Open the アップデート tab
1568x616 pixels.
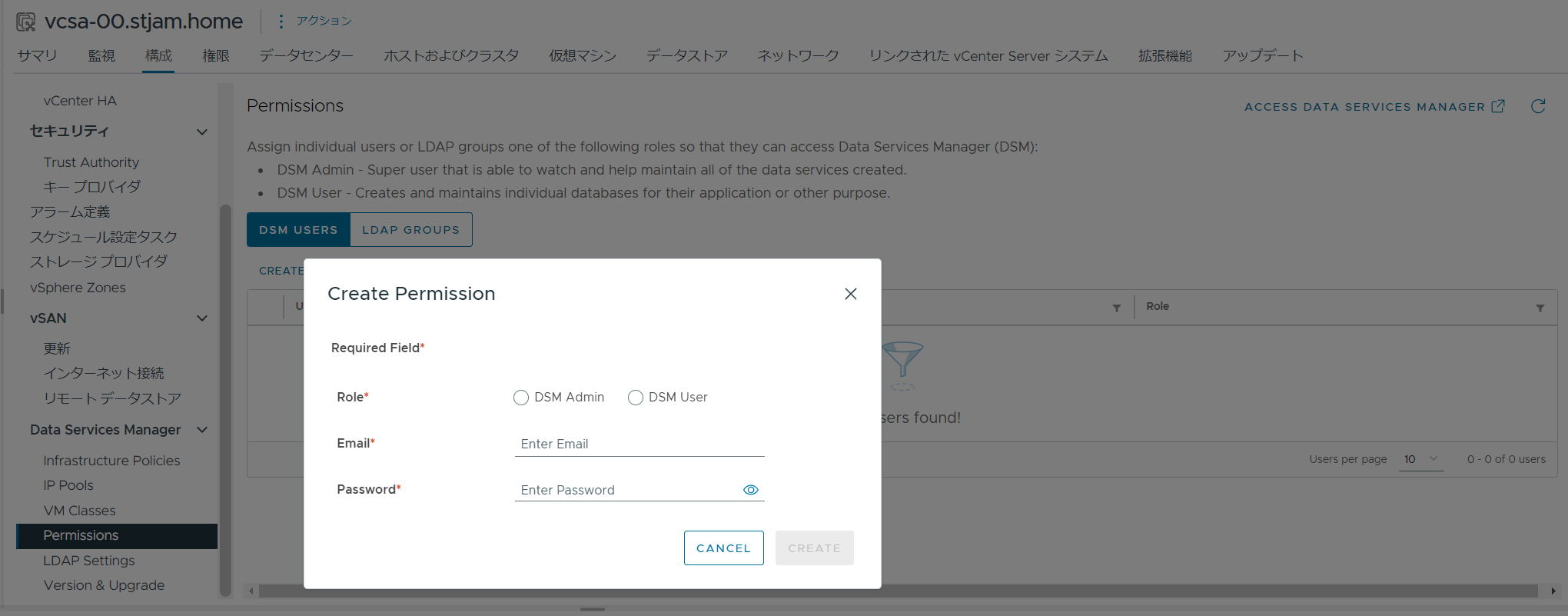point(1263,55)
